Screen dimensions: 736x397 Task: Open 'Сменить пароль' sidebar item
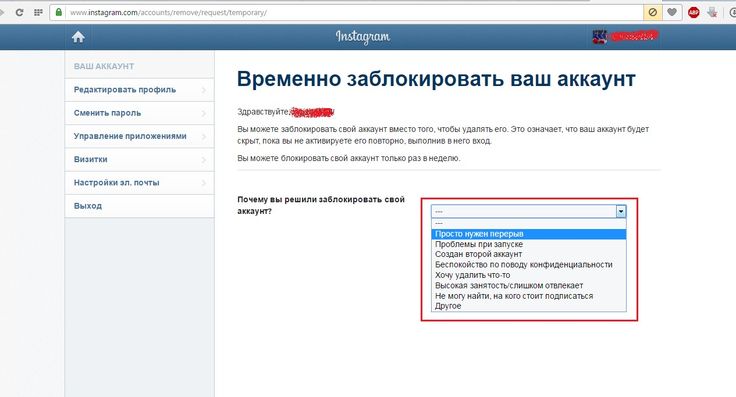pyautogui.click(x=139, y=113)
